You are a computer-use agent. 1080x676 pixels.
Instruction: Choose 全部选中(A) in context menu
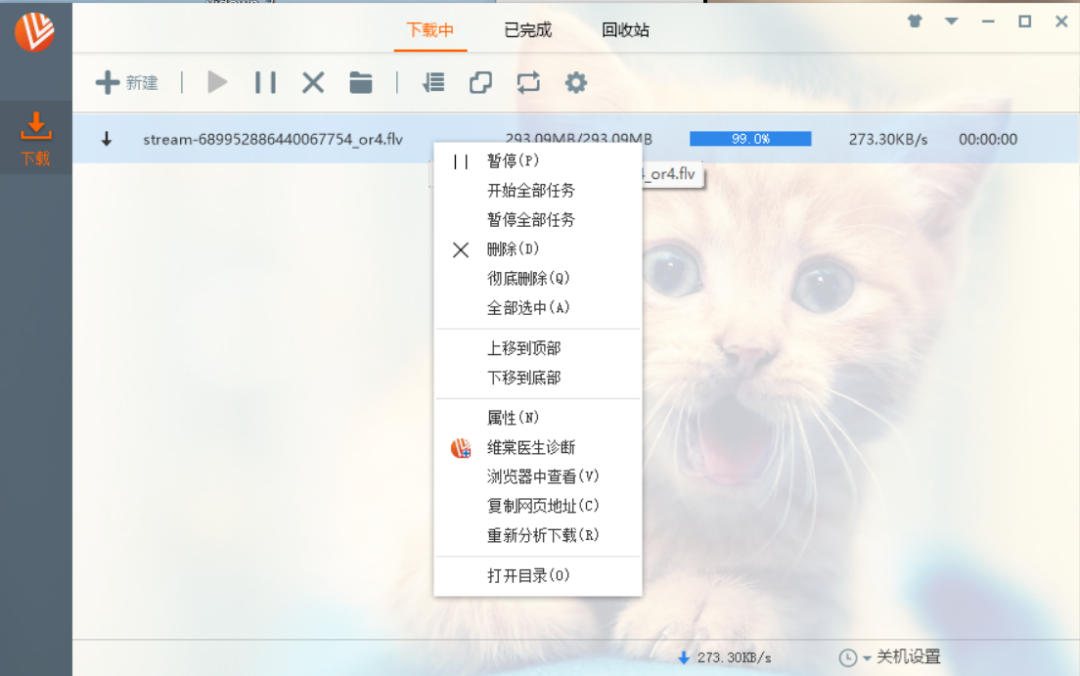point(538,308)
